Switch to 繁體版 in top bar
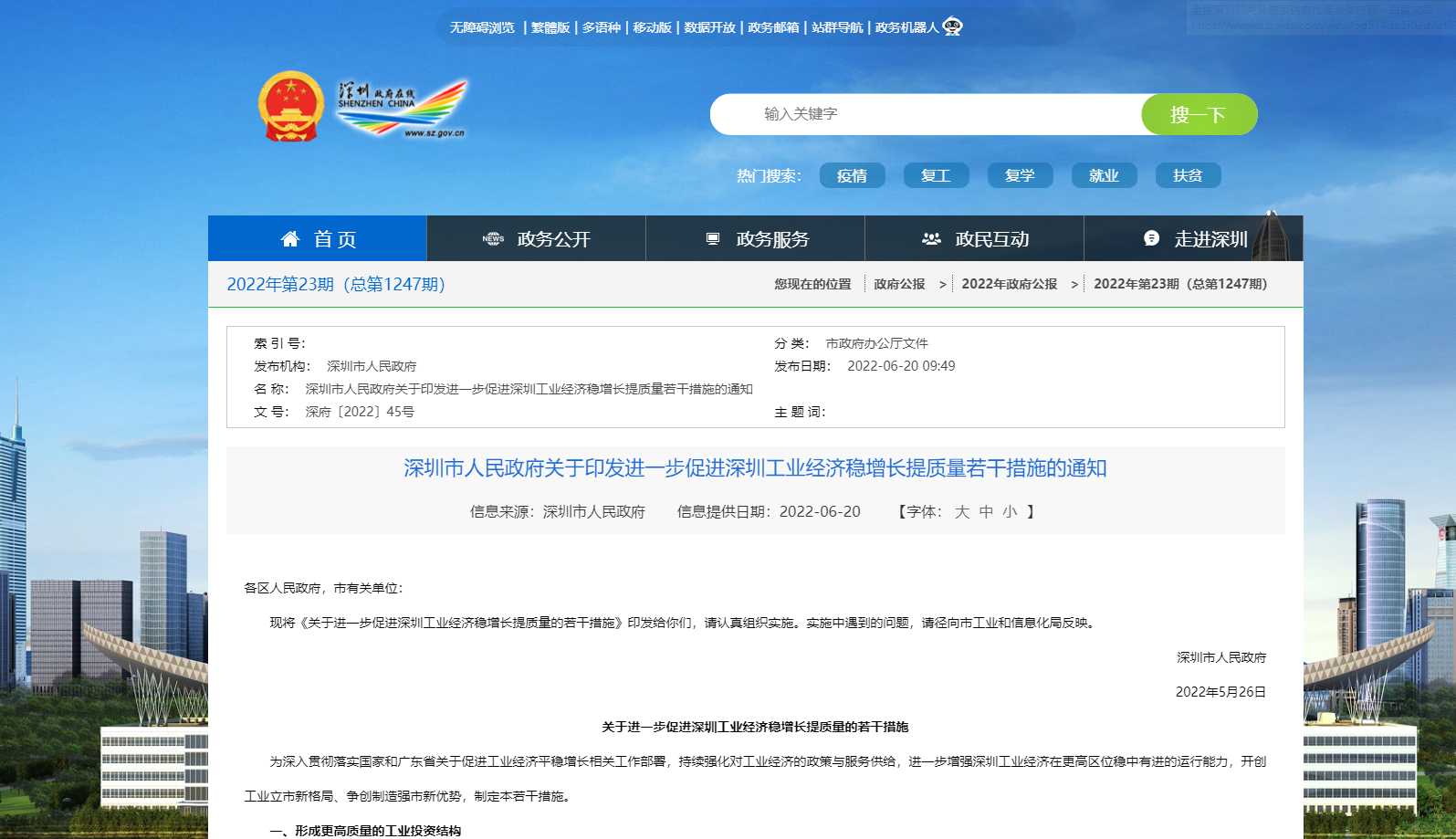The height and width of the screenshot is (839, 1456). point(550,27)
